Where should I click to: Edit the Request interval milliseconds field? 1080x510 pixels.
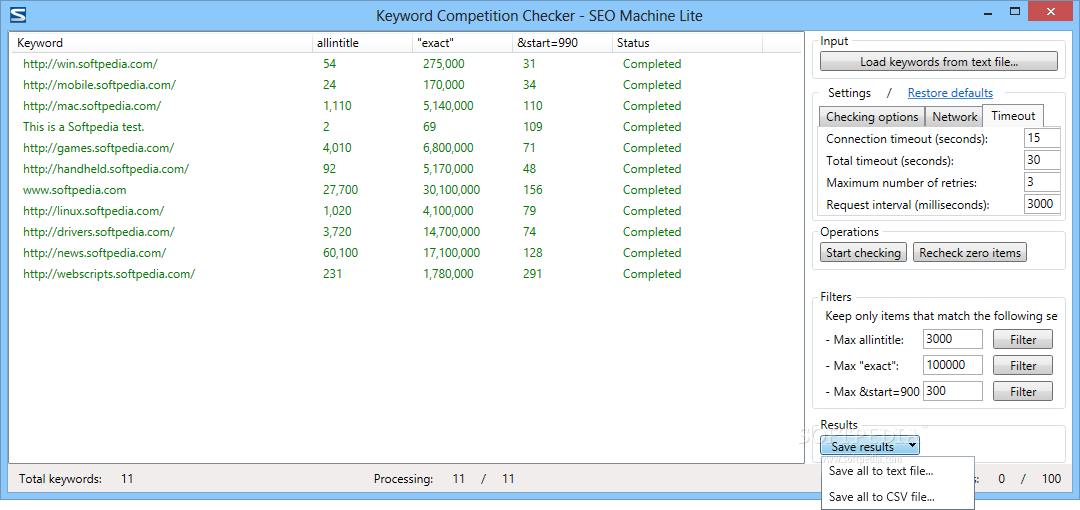[x=1041, y=204]
